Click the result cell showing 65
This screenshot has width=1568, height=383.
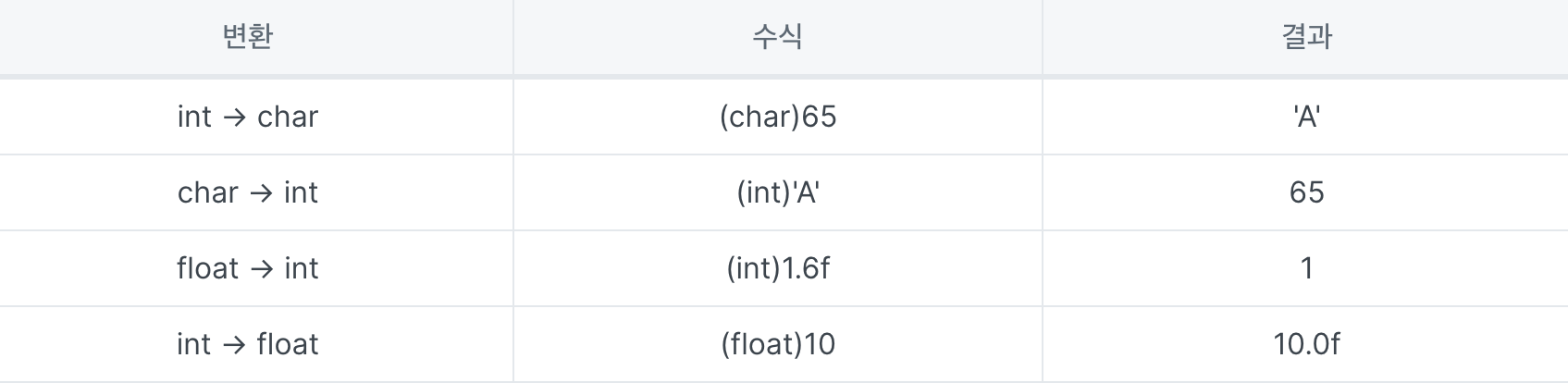1305,192
